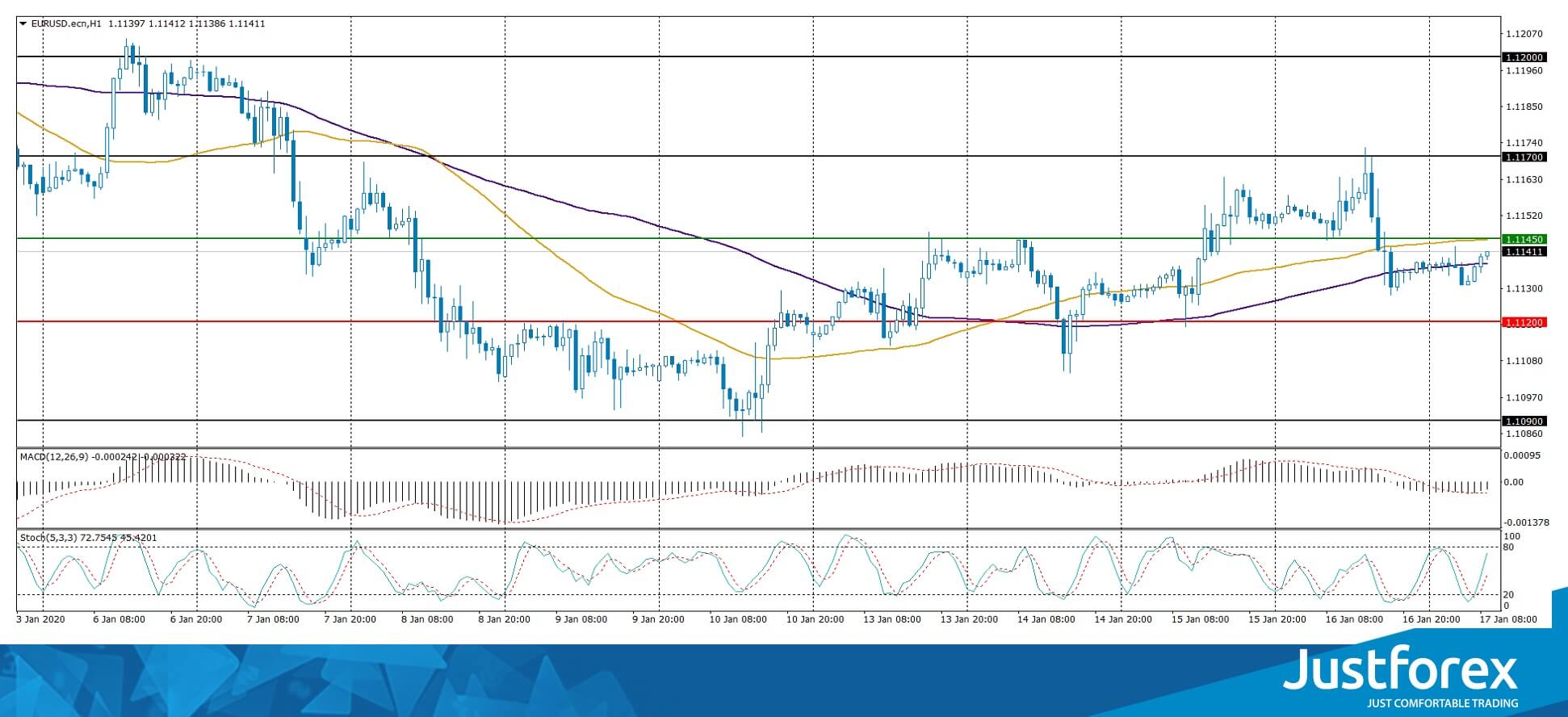Image resolution: width=1568 pixels, height=717 pixels.
Task: Select the 1.12000 horizontal level price tag
Action: point(1523,57)
